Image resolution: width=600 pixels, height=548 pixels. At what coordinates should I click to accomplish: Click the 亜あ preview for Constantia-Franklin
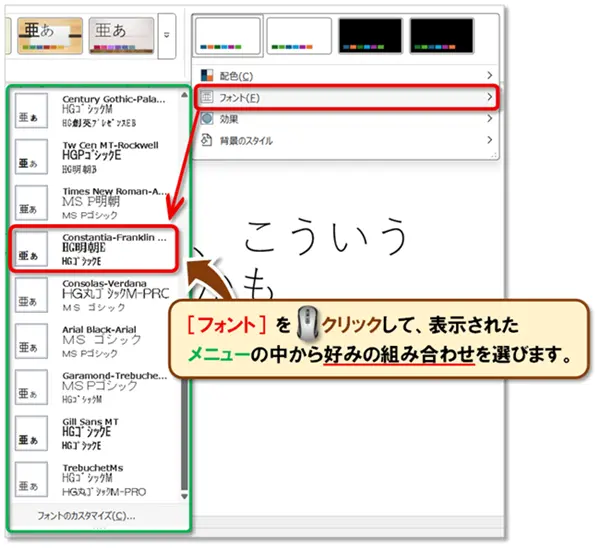[31, 249]
